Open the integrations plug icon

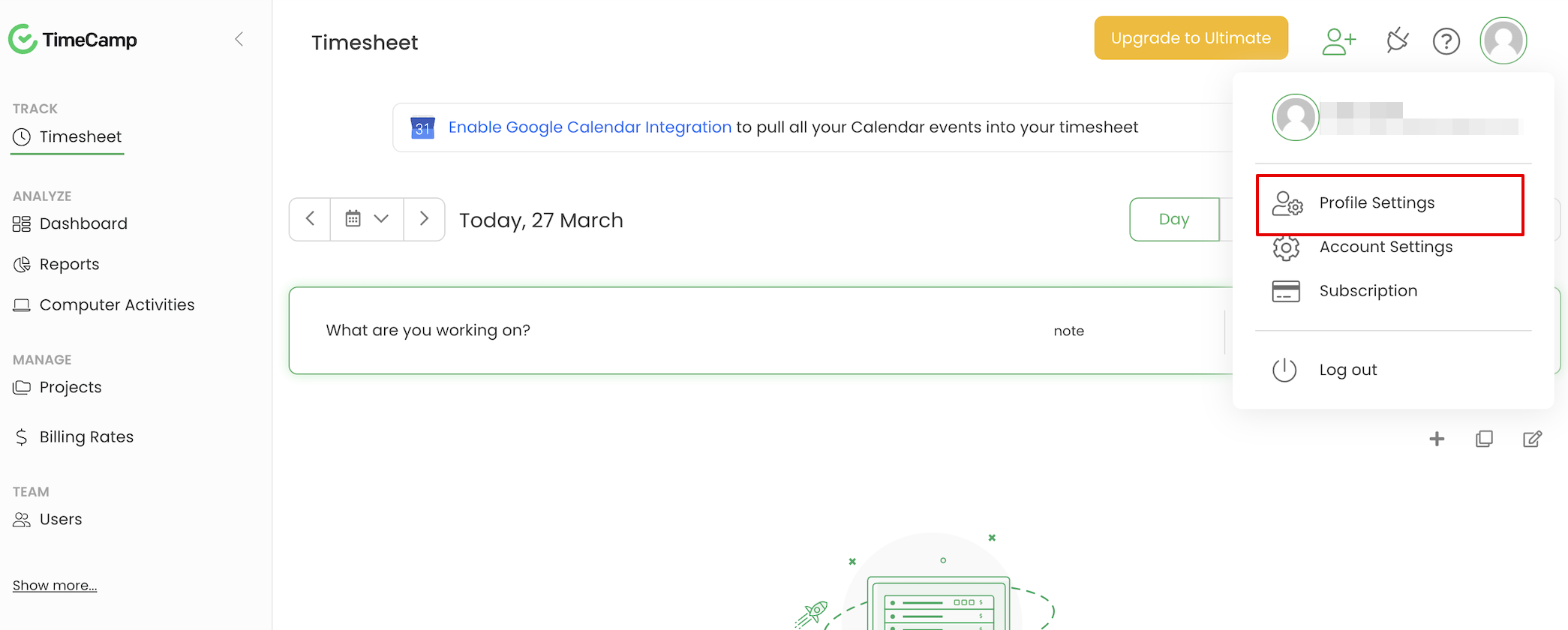tap(1397, 40)
